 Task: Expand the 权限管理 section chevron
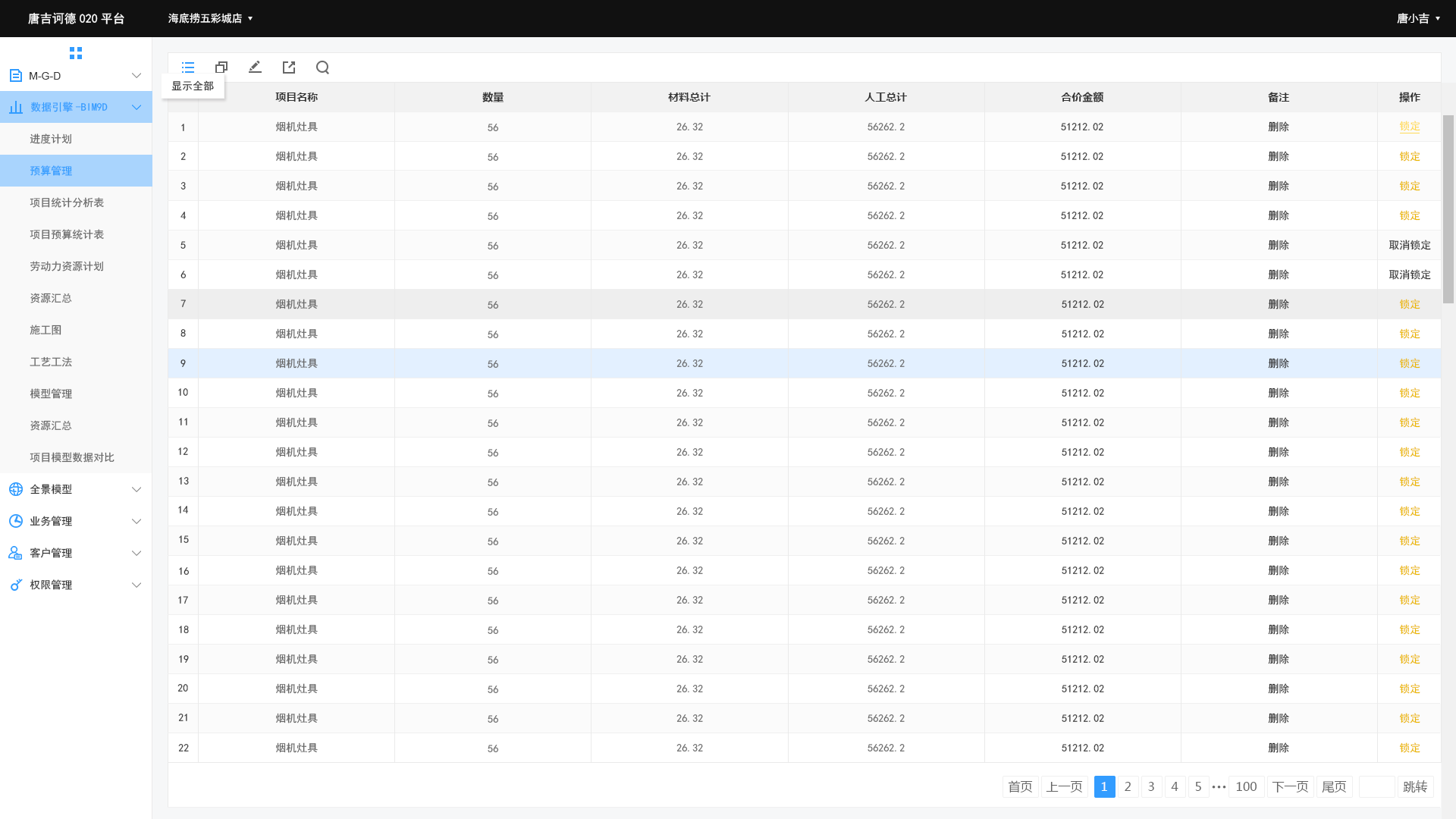(x=136, y=585)
